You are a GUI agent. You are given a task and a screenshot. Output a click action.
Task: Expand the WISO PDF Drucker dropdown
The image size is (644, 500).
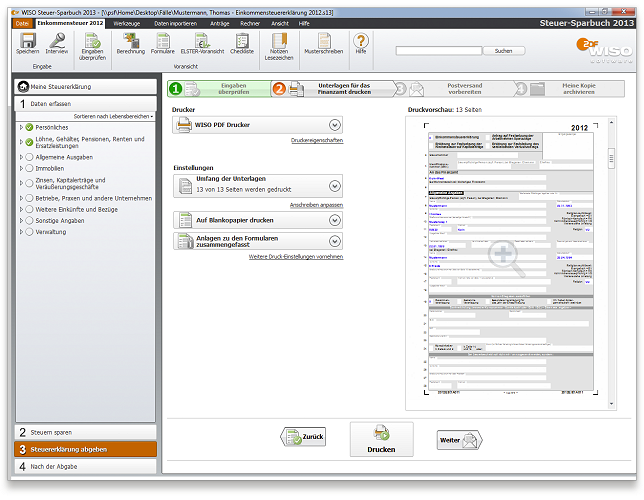(x=335, y=125)
